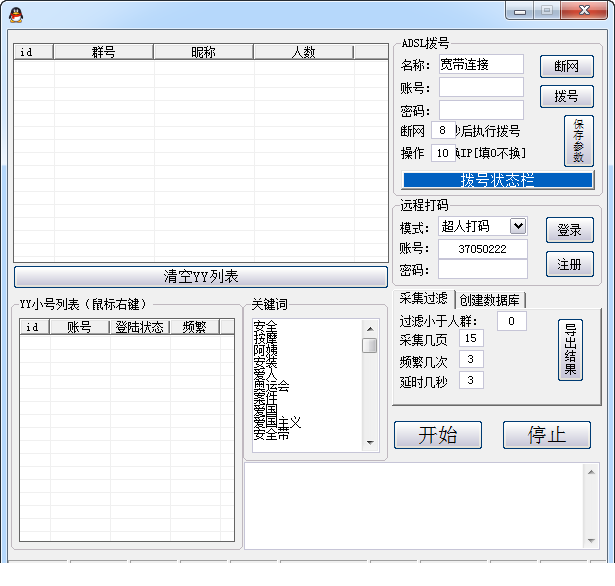Screen dimensions: 615x586
Task: Select the keyword 安全 in list
Action: point(266,326)
